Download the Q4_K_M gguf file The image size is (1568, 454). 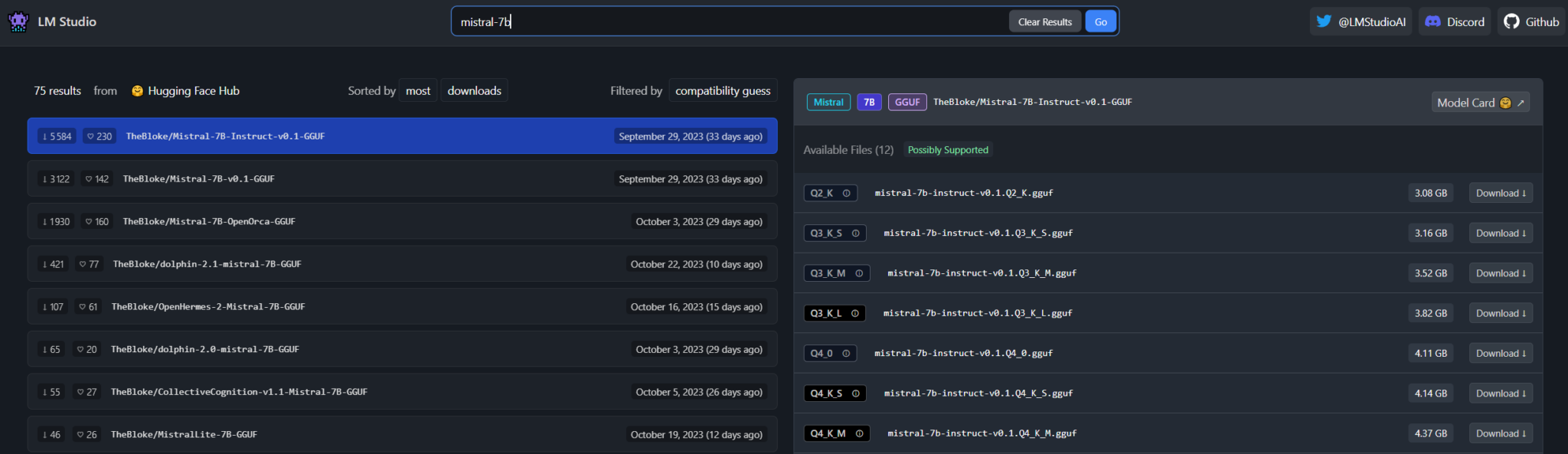[x=1501, y=433]
